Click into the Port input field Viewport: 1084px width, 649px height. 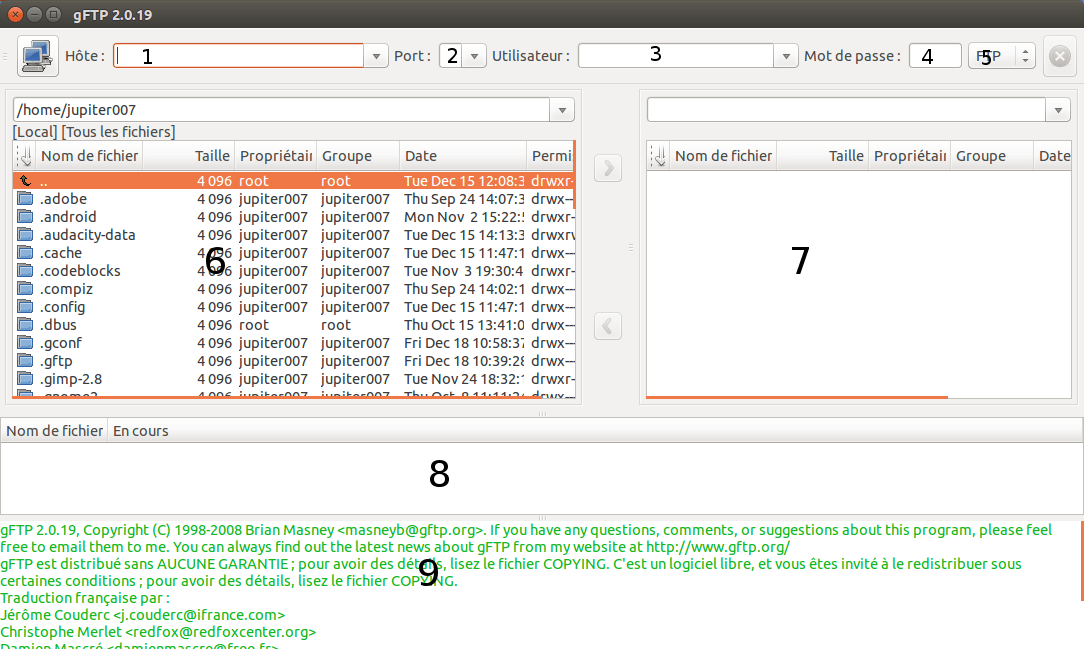[x=451, y=56]
